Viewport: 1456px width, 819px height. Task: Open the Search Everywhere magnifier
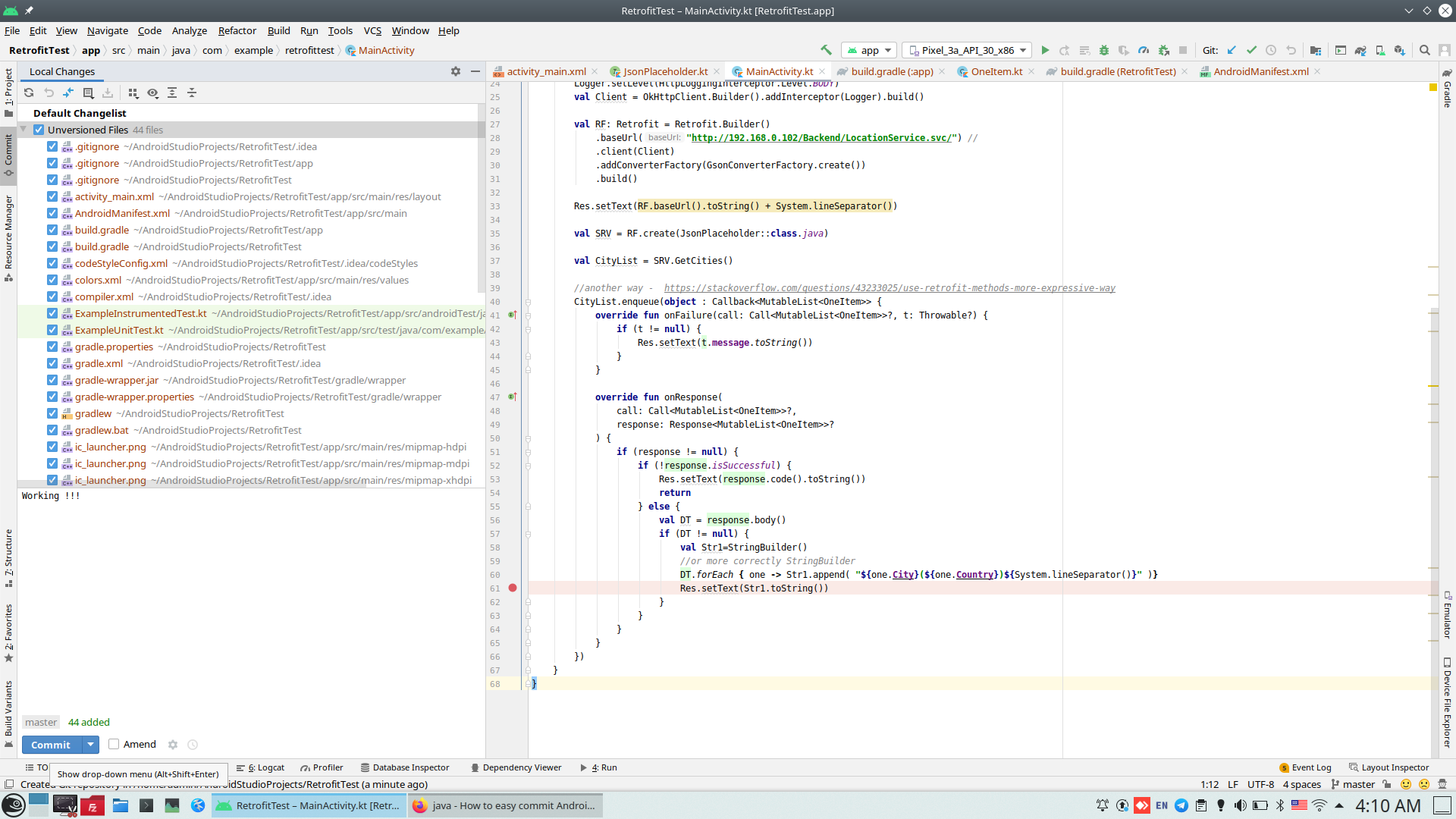pyautogui.click(x=1425, y=50)
